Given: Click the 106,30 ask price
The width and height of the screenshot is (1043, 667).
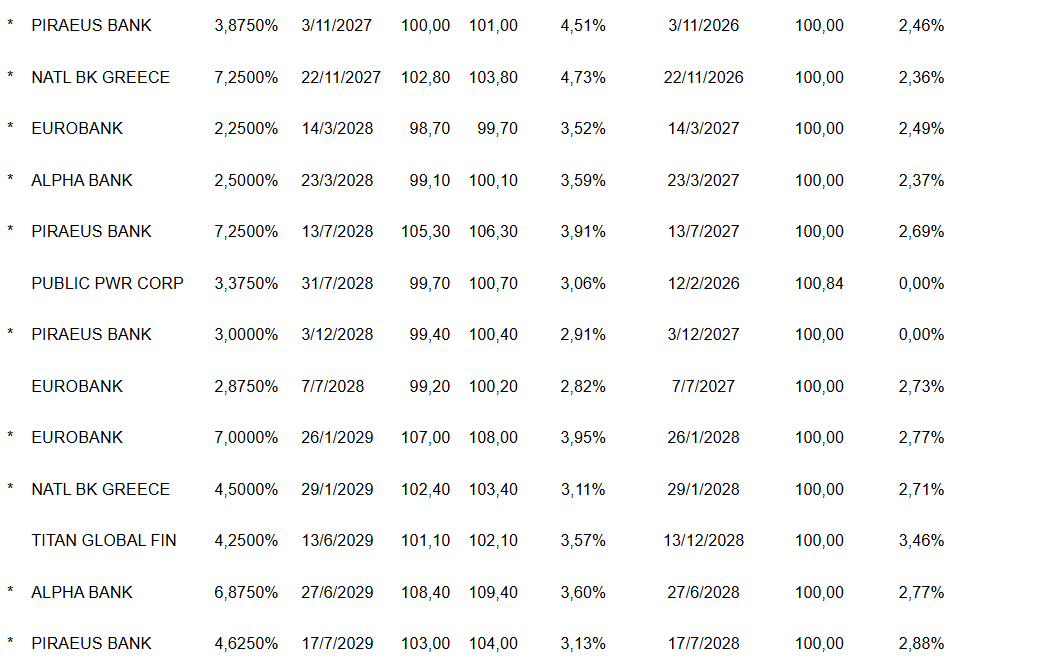Looking at the screenshot, I should [x=493, y=231].
